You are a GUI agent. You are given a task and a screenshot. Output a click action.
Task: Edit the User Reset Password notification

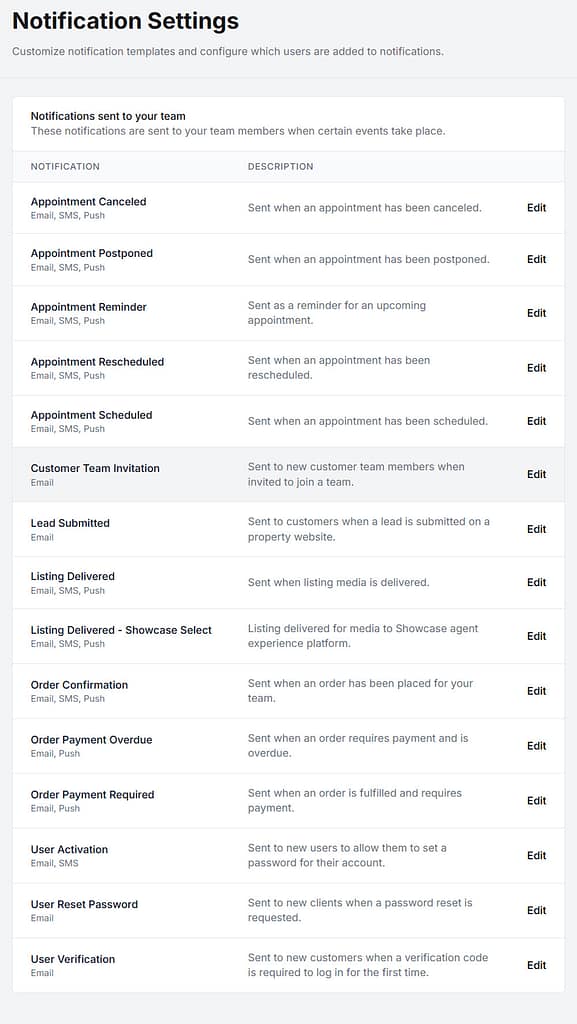tap(536, 910)
